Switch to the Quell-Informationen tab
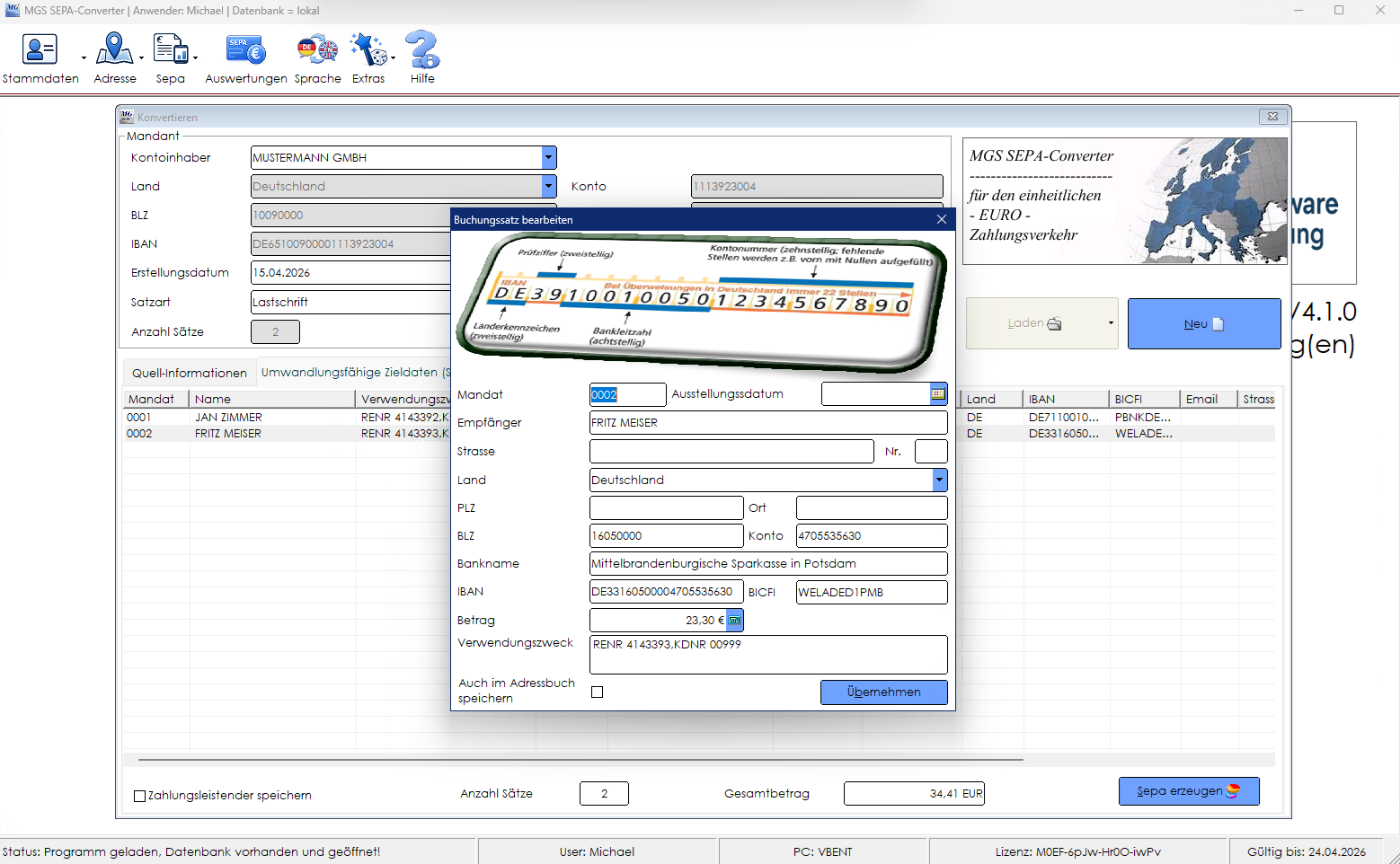The height and width of the screenshot is (864, 1400). (x=190, y=373)
